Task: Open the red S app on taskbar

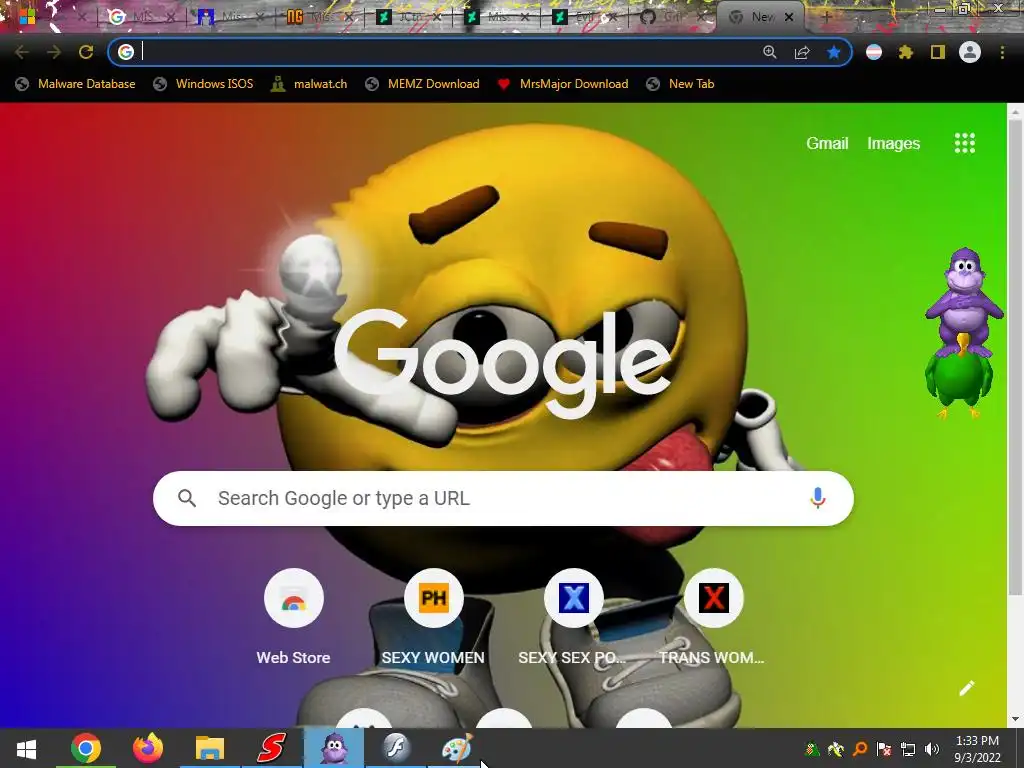Action: point(272,748)
